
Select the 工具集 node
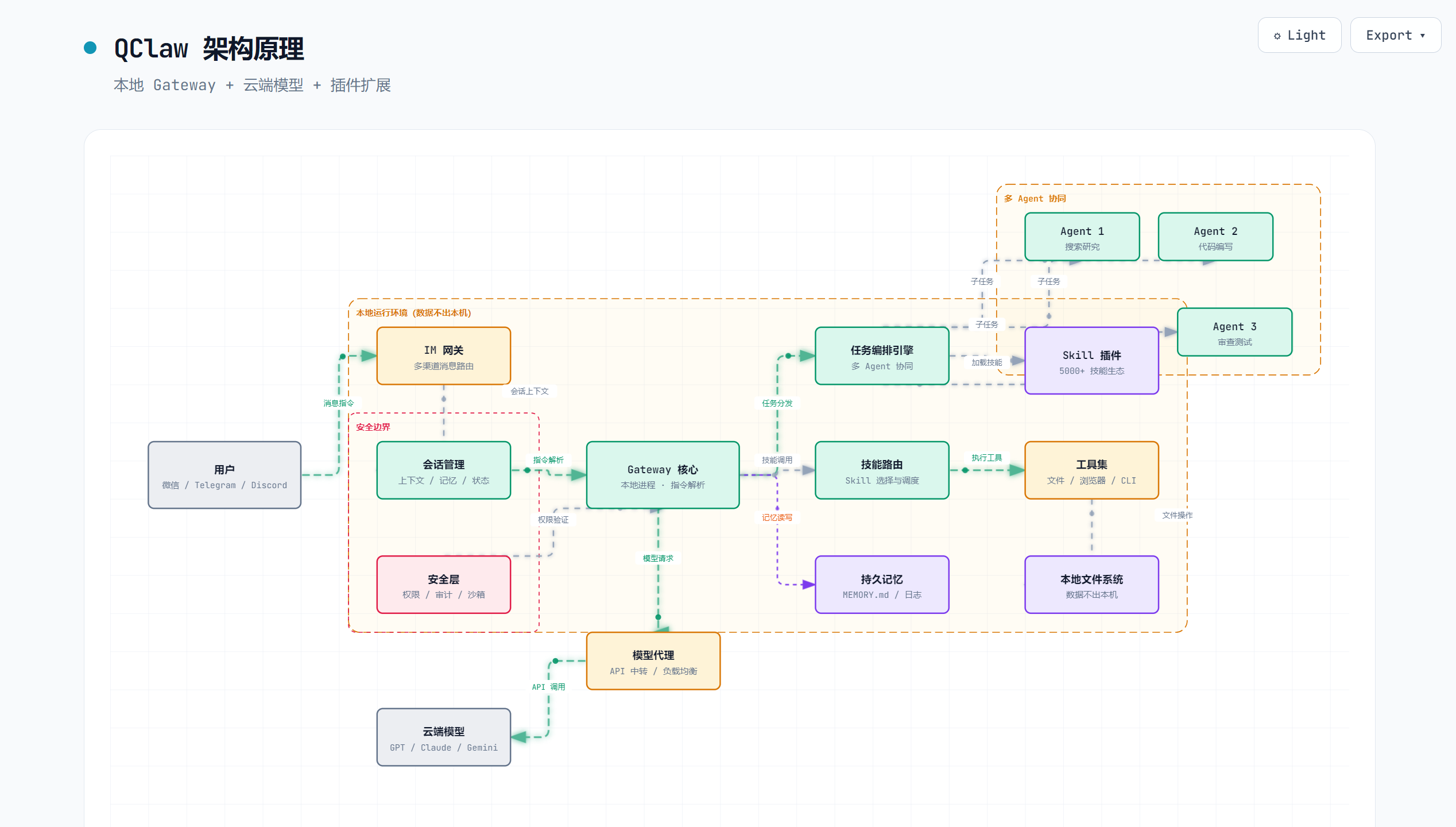[x=1091, y=470]
